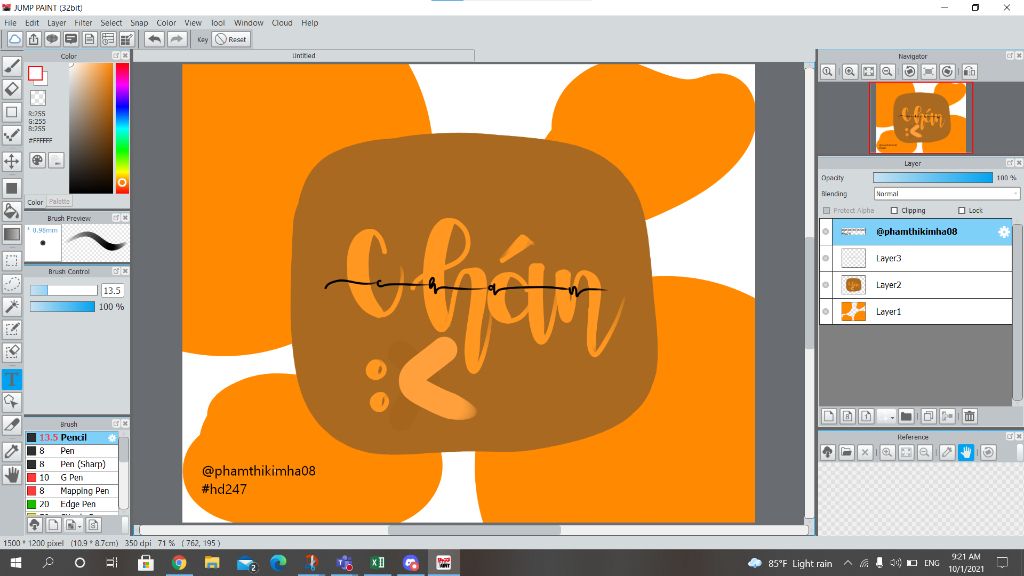
Task: Zoom out using Navigator magnifier minus
Action: pos(888,71)
